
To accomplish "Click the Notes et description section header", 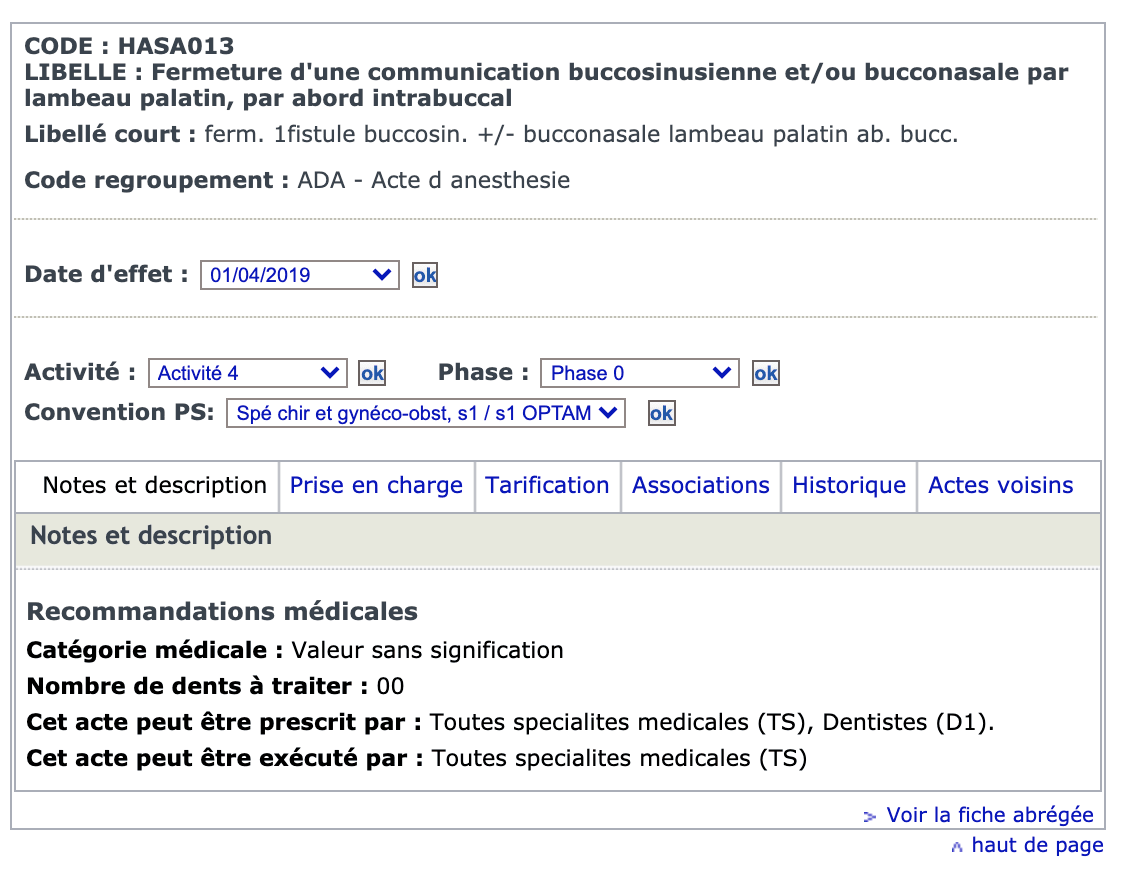I will pos(151,536).
